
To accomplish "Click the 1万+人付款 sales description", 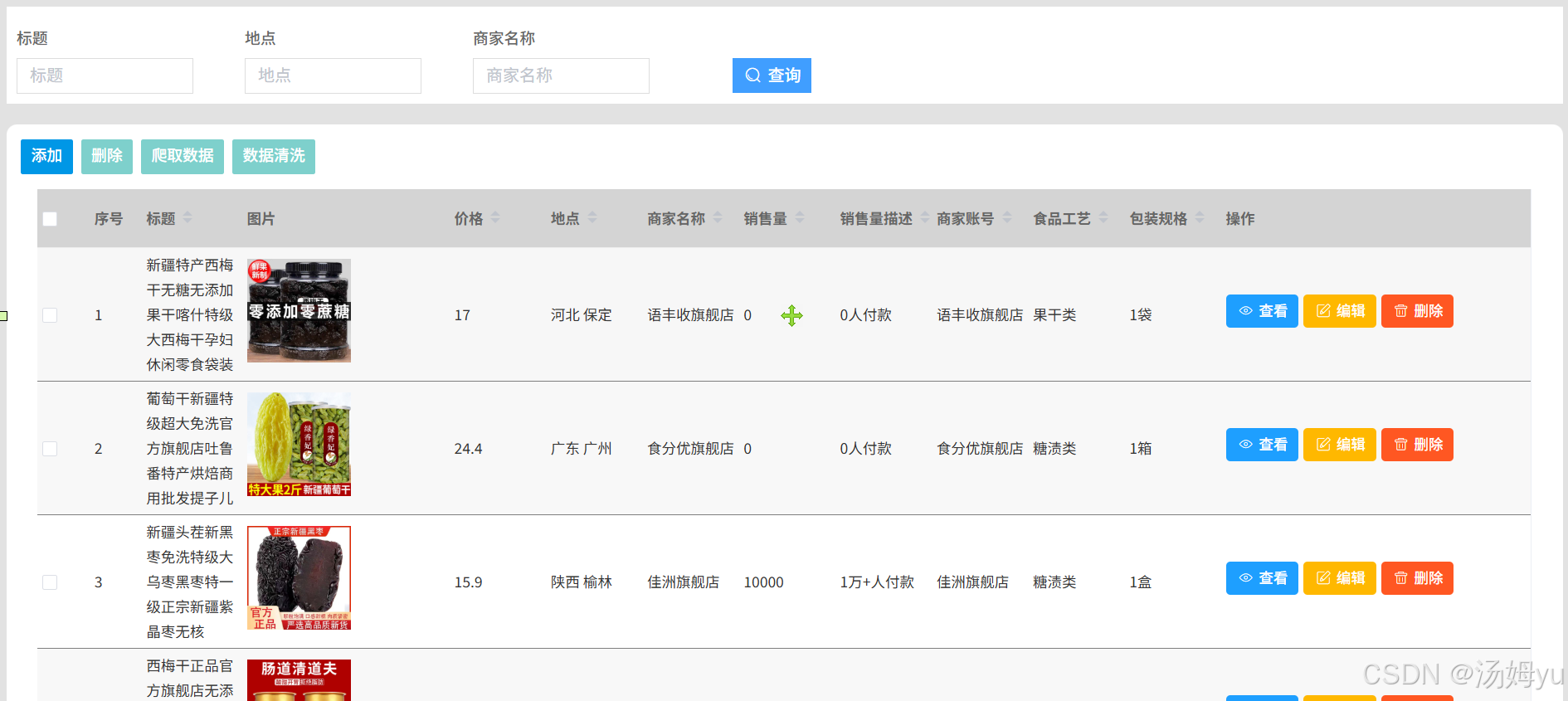I will pos(877,582).
